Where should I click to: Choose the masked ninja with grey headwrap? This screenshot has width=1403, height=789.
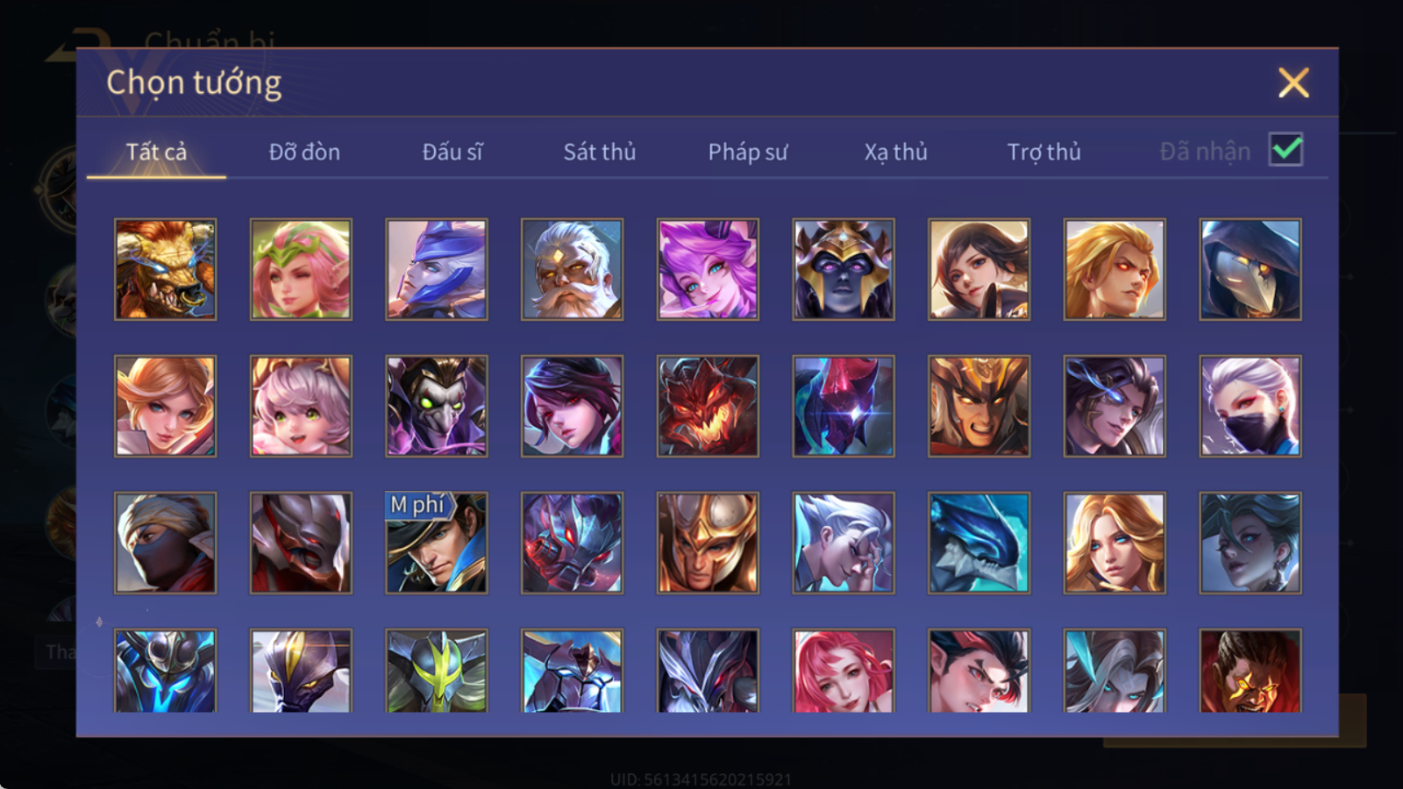[165, 543]
